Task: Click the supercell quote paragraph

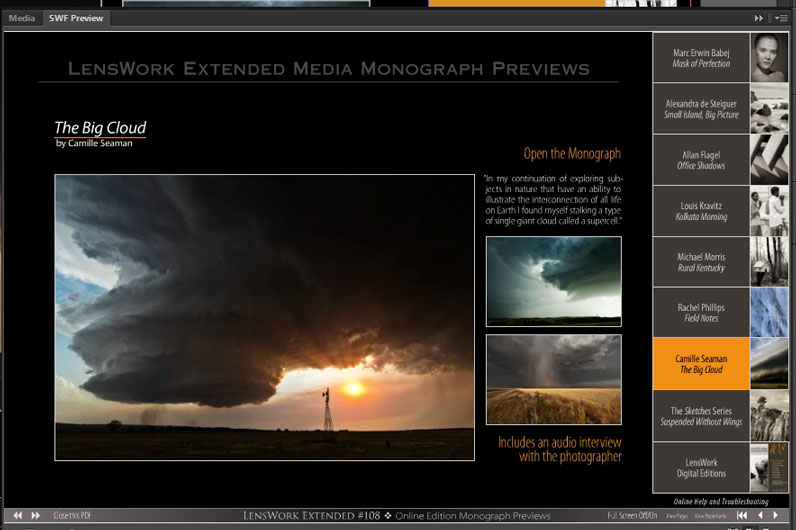Action: click(x=553, y=200)
